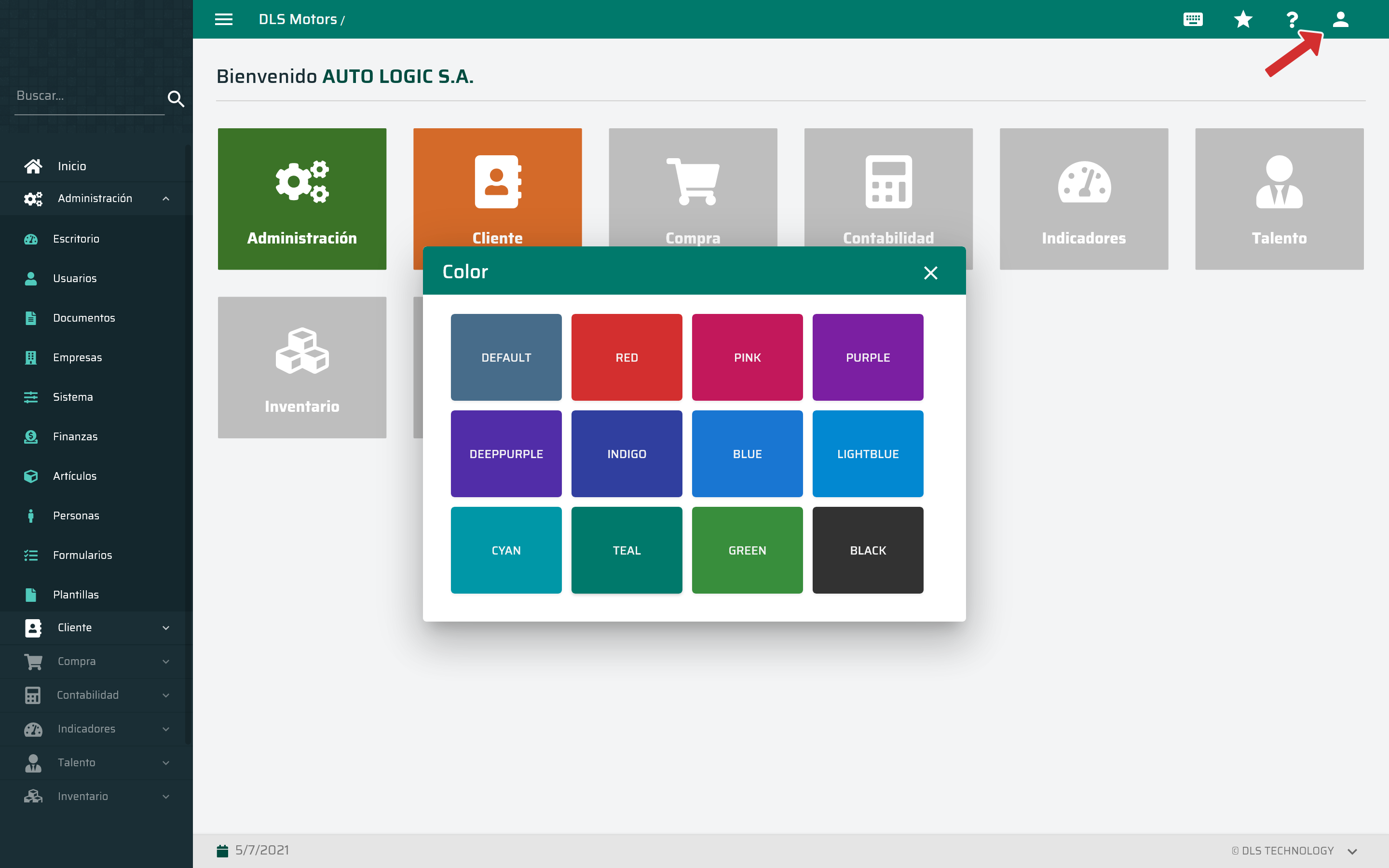The image size is (1389, 868).
Task: Open Usuarios in the sidebar menu
Action: click(75, 278)
